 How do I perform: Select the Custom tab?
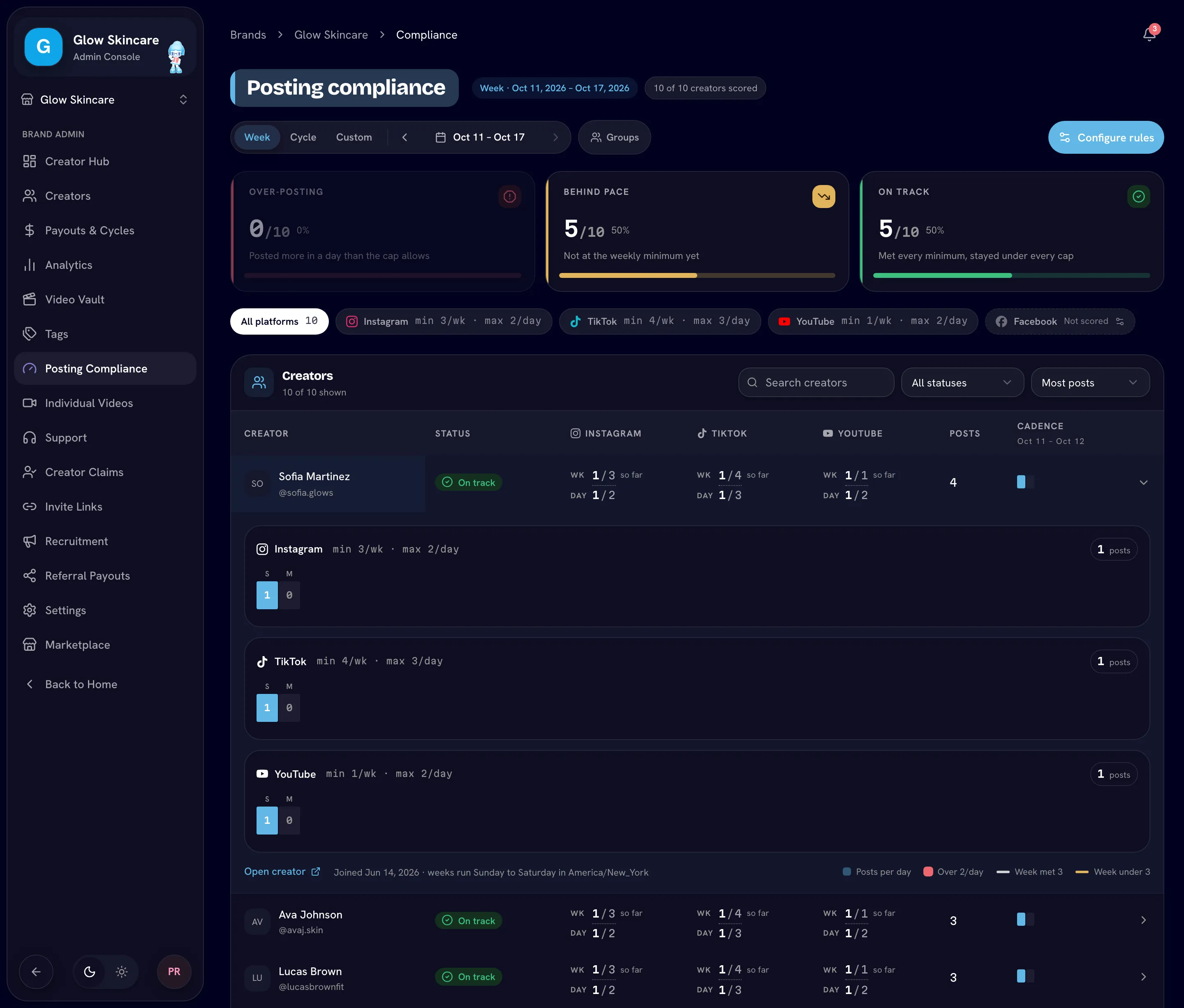(354, 137)
